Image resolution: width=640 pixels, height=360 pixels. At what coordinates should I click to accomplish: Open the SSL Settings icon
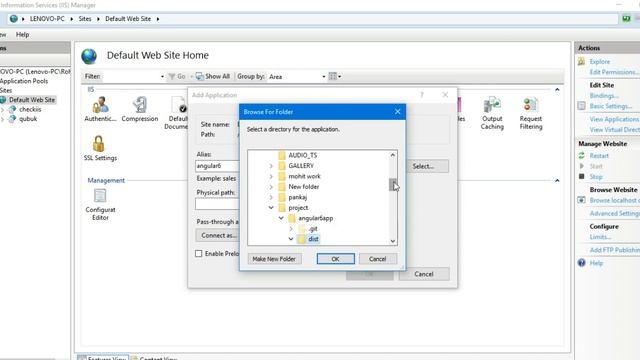point(99,144)
